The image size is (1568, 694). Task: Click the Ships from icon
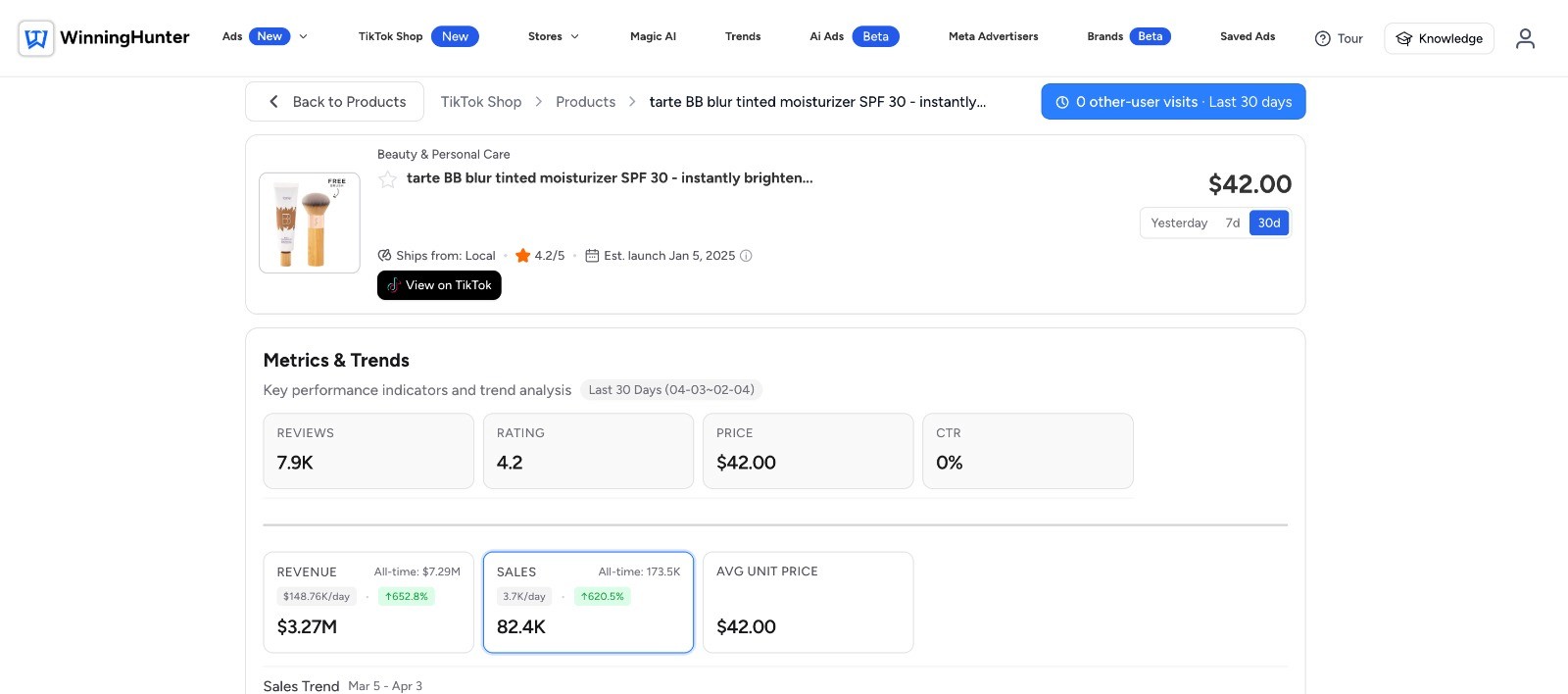(384, 256)
